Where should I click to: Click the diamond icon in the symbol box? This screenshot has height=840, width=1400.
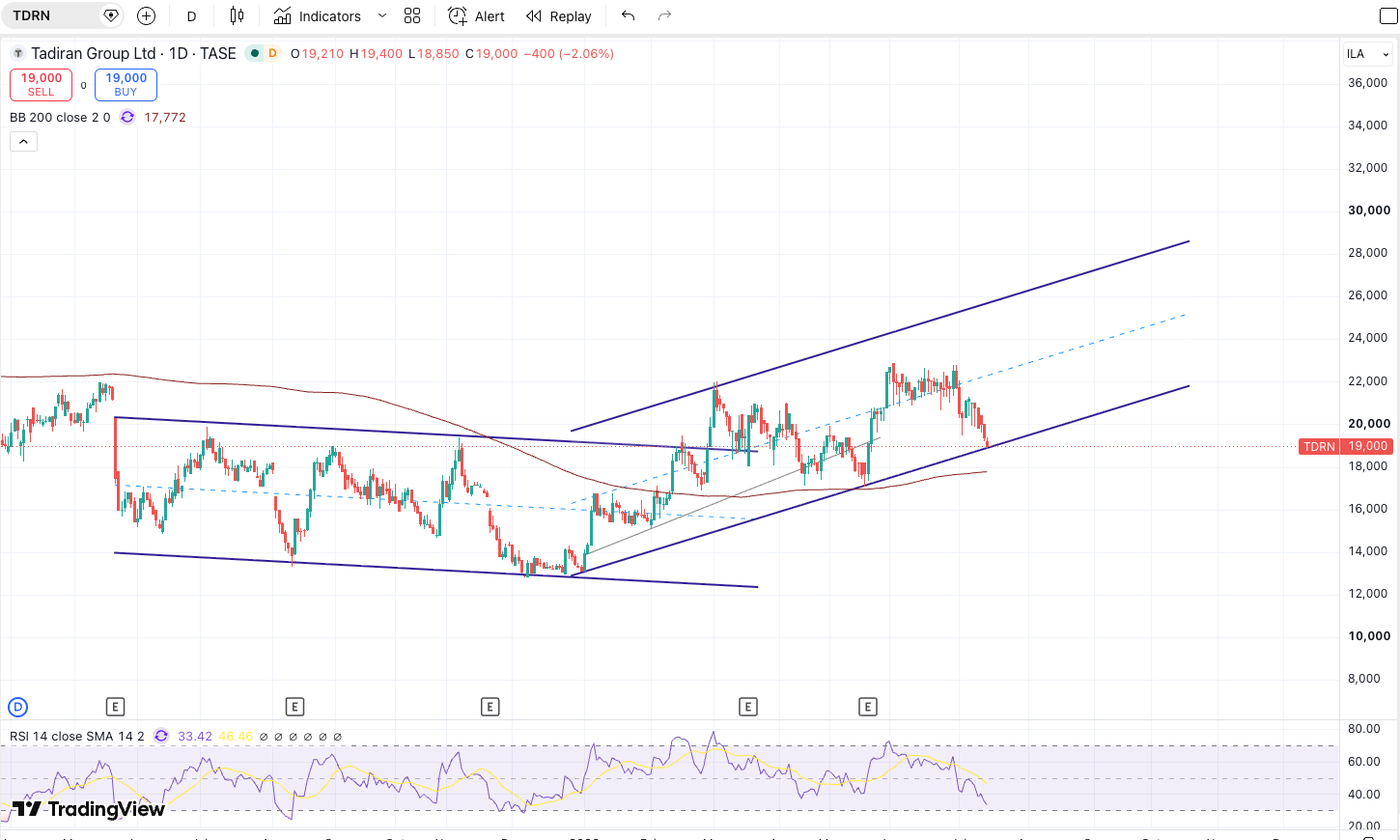tap(111, 15)
